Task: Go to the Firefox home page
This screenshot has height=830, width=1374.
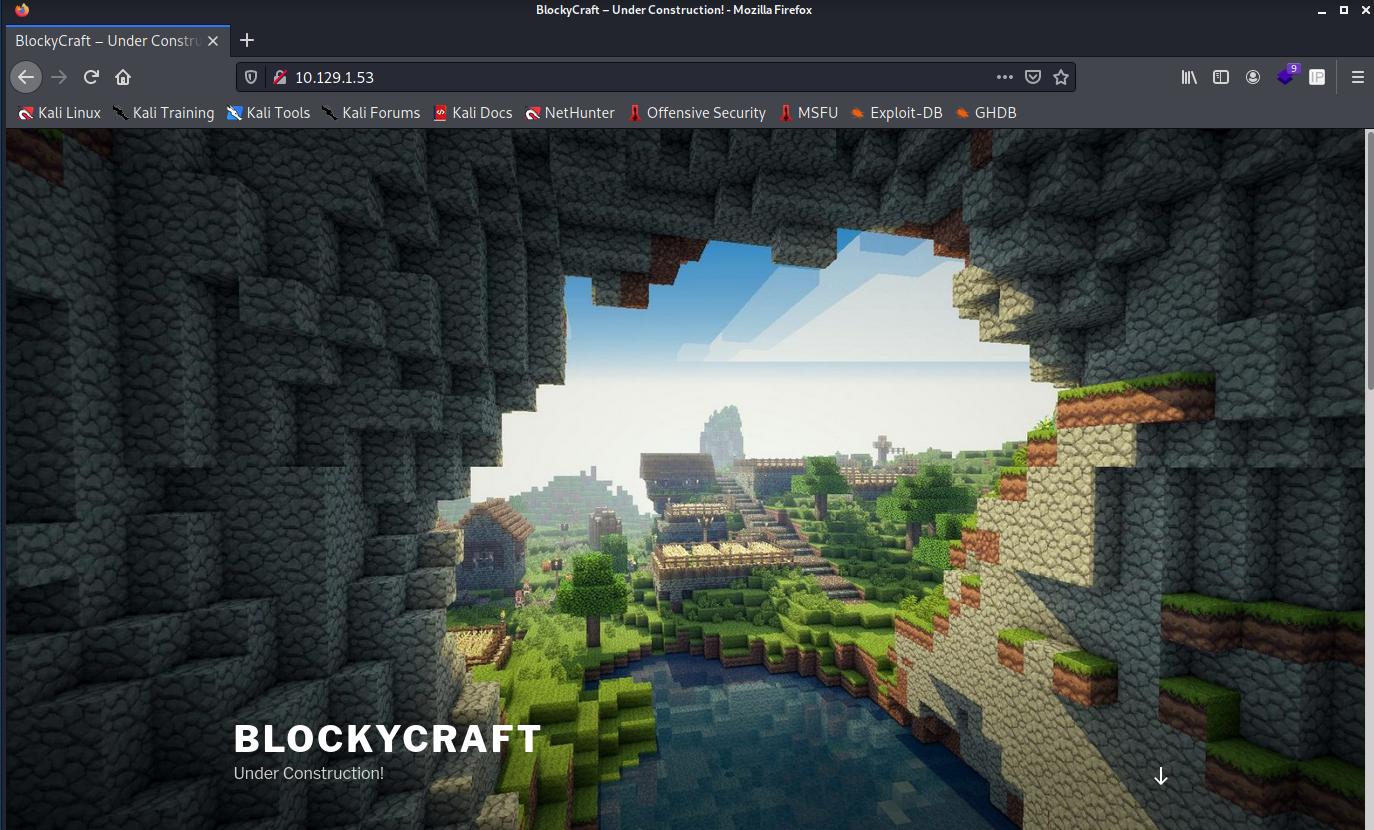Action: click(x=123, y=77)
